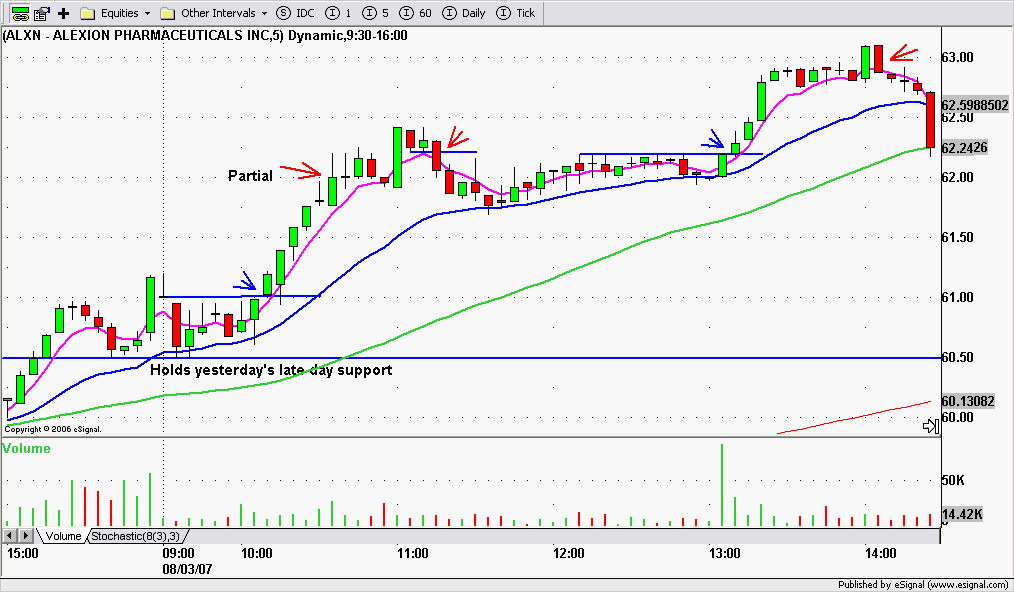
Task: Open the page properties icon
Action: click(43, 13)
